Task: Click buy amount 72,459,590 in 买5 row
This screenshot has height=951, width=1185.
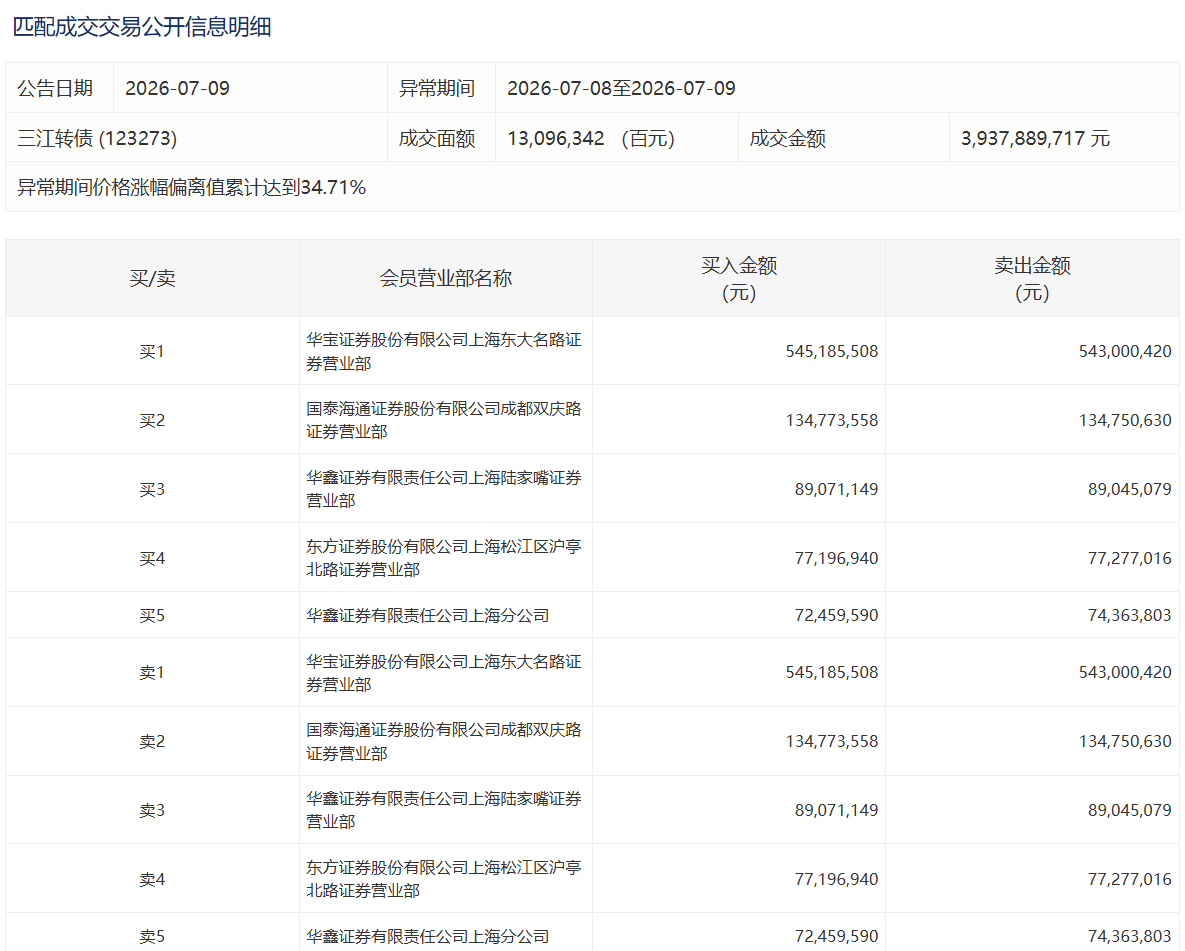Action: [x=836, y=615]
